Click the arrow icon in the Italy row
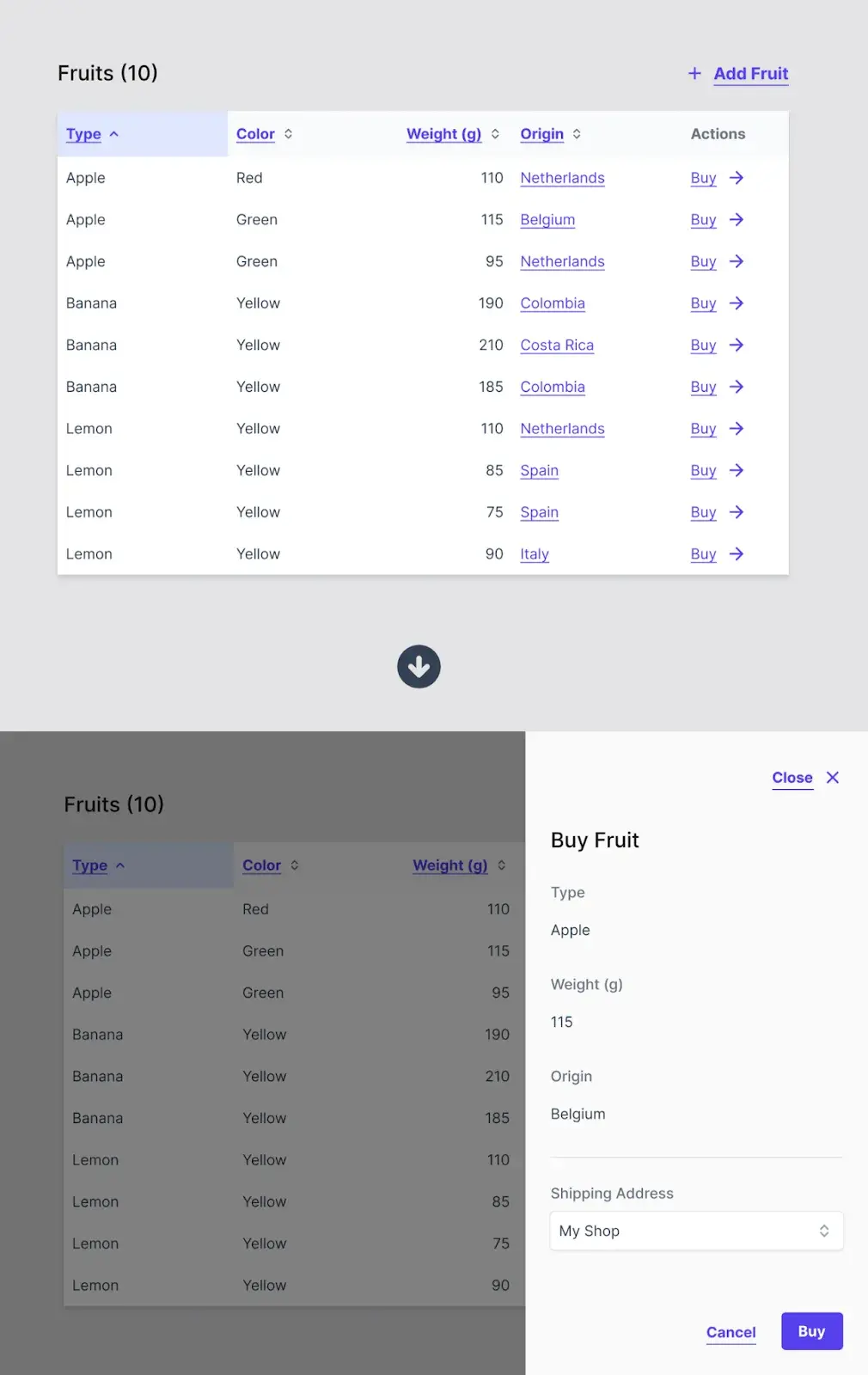This screenshot has width=868, height=1375. tap(737, 554)
